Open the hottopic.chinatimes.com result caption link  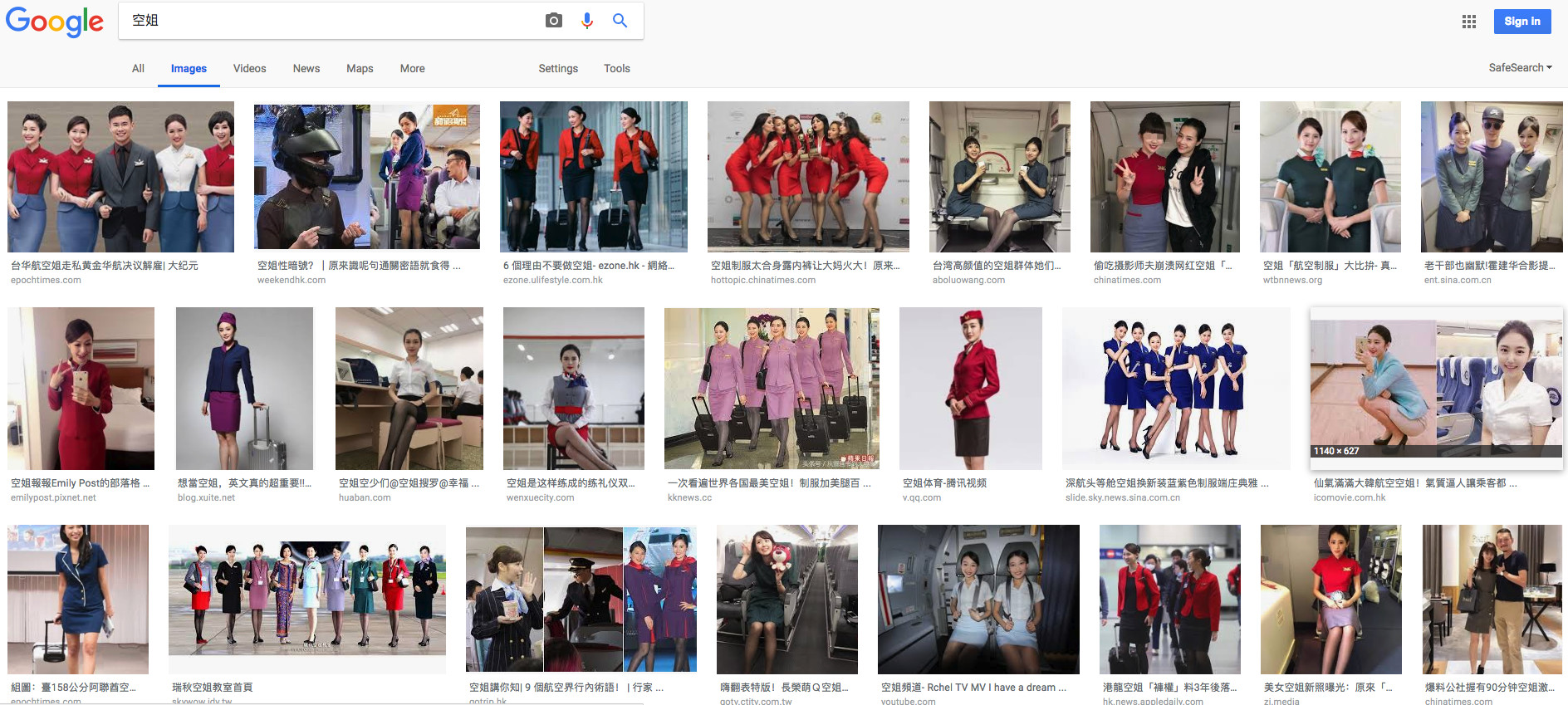804,266
